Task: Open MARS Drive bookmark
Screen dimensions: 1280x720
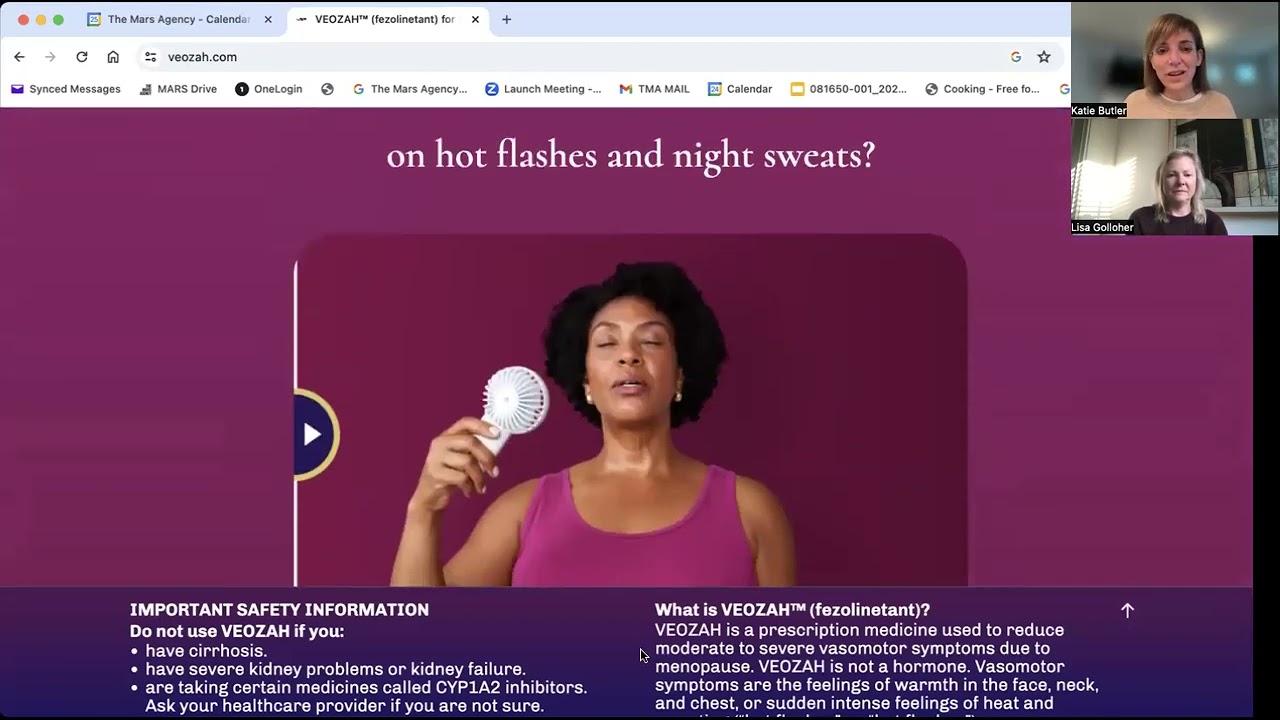Action: tap(178, 89)
